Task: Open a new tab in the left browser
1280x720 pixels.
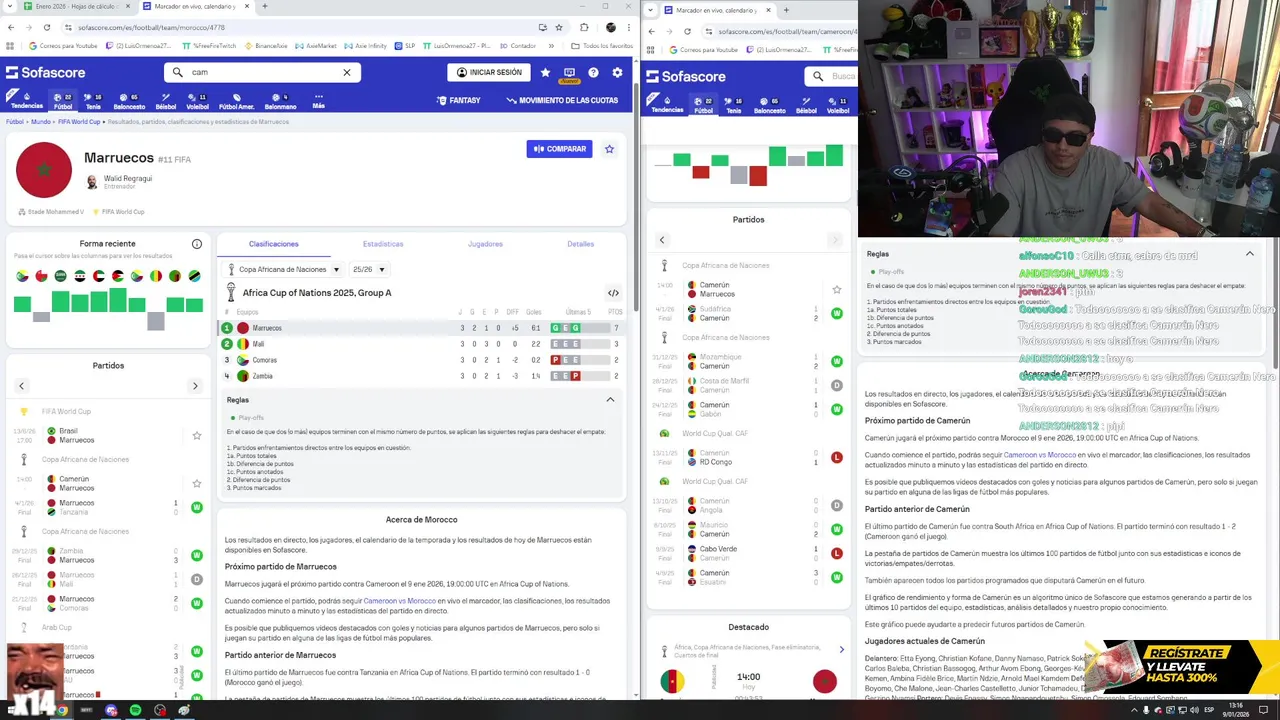Action: (264, 6)
